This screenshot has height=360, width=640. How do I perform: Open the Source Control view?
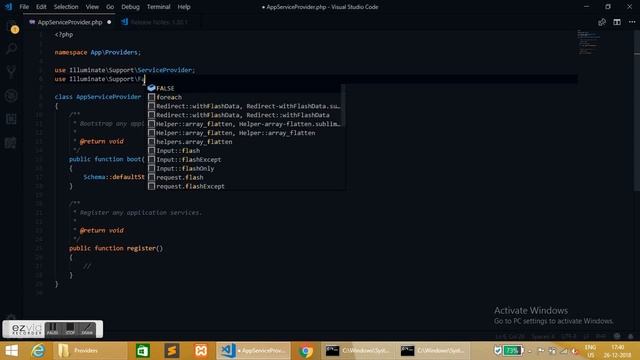[11, 72]
